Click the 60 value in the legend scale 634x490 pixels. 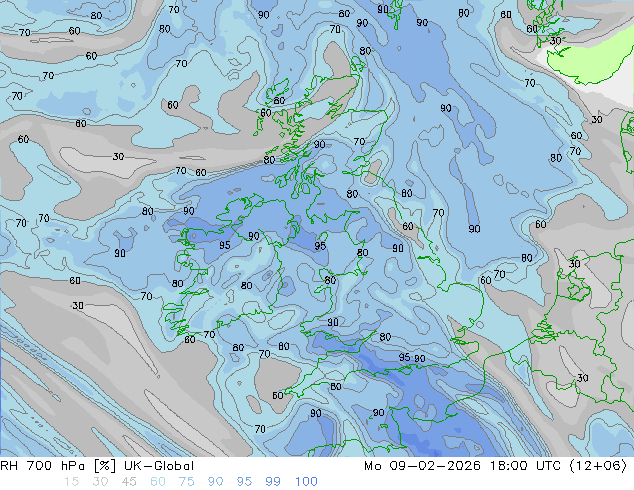(158, 482)
